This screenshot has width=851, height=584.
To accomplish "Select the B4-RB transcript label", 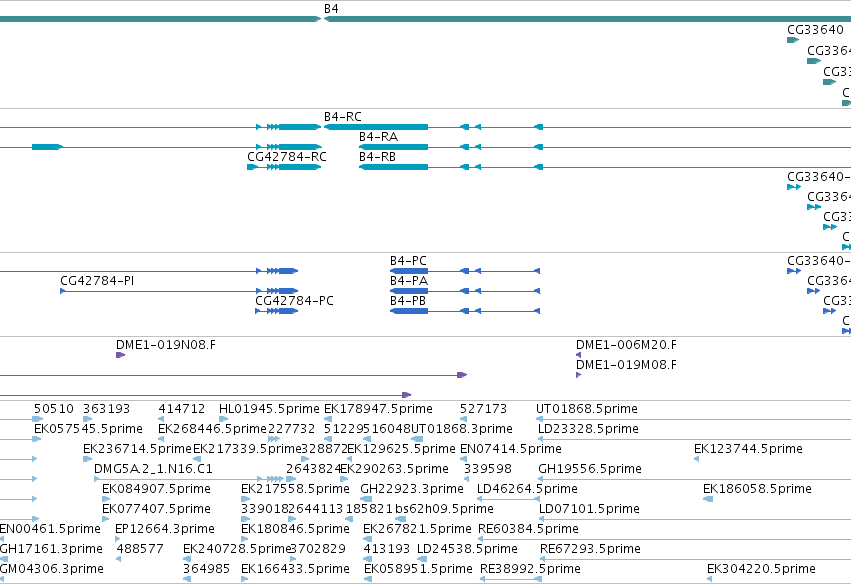I will 377,157.
